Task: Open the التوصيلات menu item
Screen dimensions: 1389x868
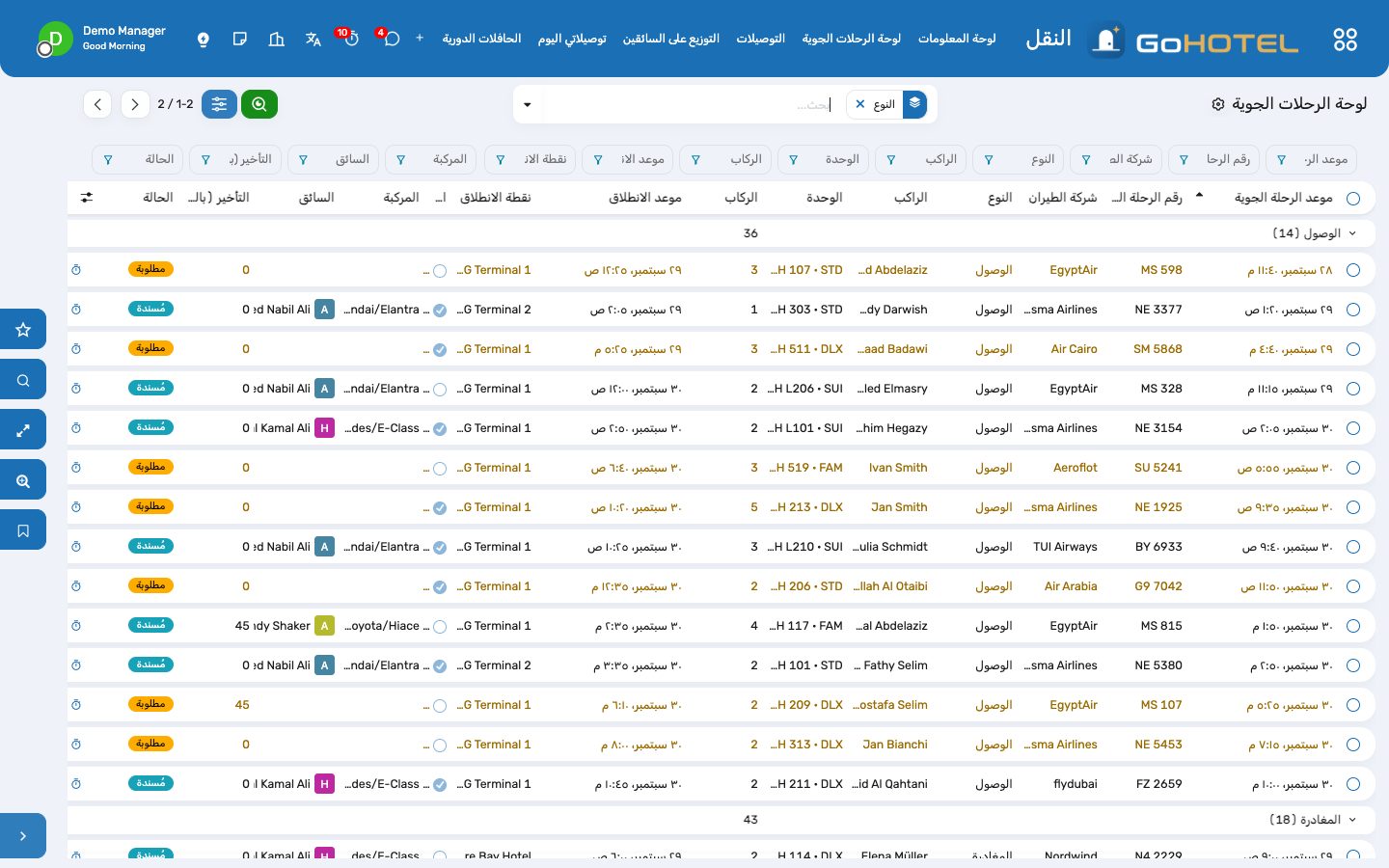Action: point(761,39)
